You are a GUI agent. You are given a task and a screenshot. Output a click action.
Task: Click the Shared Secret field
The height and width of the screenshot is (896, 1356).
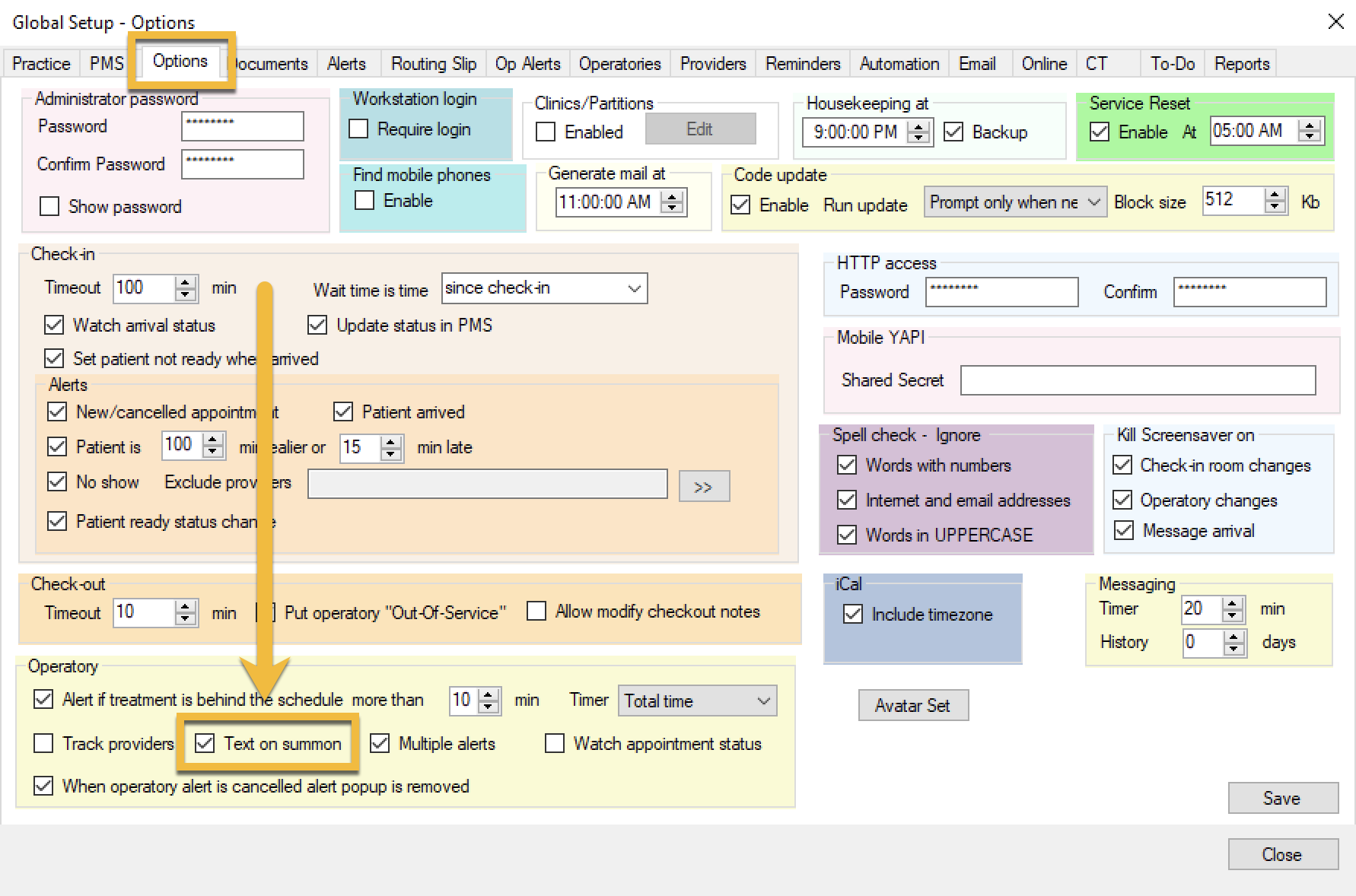[1138, 380]
